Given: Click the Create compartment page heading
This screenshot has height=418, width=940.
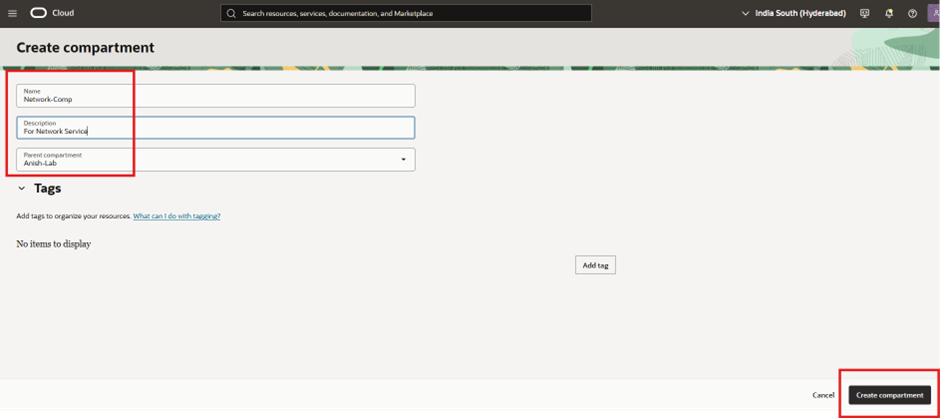Looking at the screenshot, I should (85, 48).
